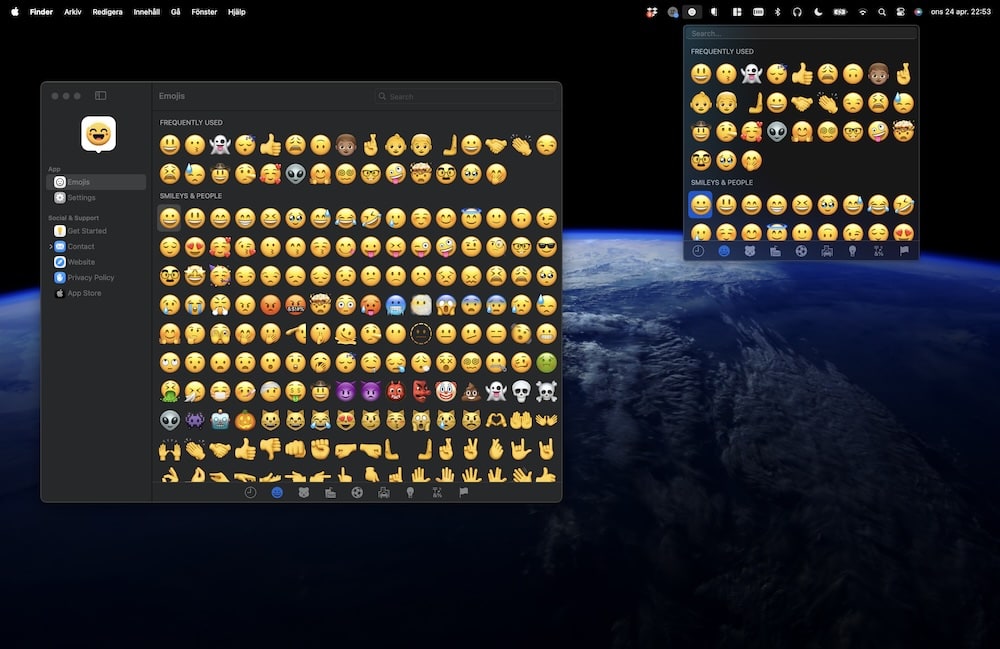1000x649 pixels.
Task: Pick the pile of poo emoji
Action: tap(471, 391)
